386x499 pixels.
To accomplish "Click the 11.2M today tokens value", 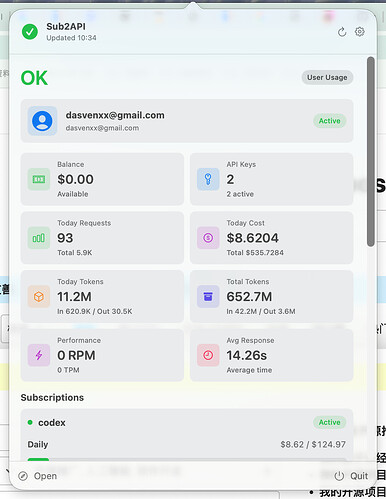I will 74,297.
